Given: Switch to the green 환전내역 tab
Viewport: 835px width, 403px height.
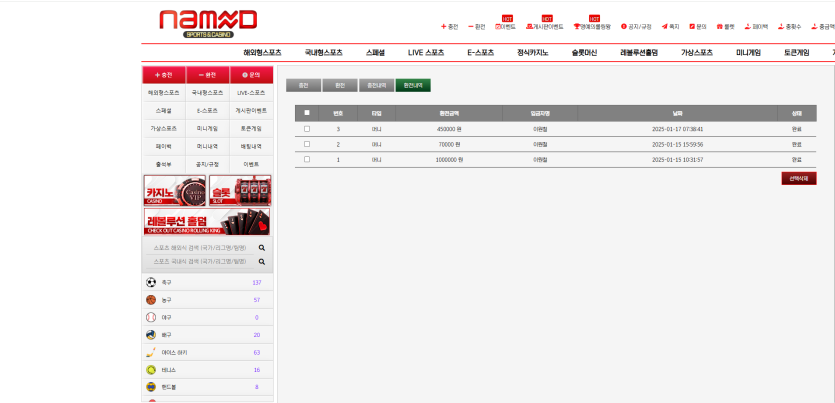Looking at the screenshot, I should [x=413, y=86].
